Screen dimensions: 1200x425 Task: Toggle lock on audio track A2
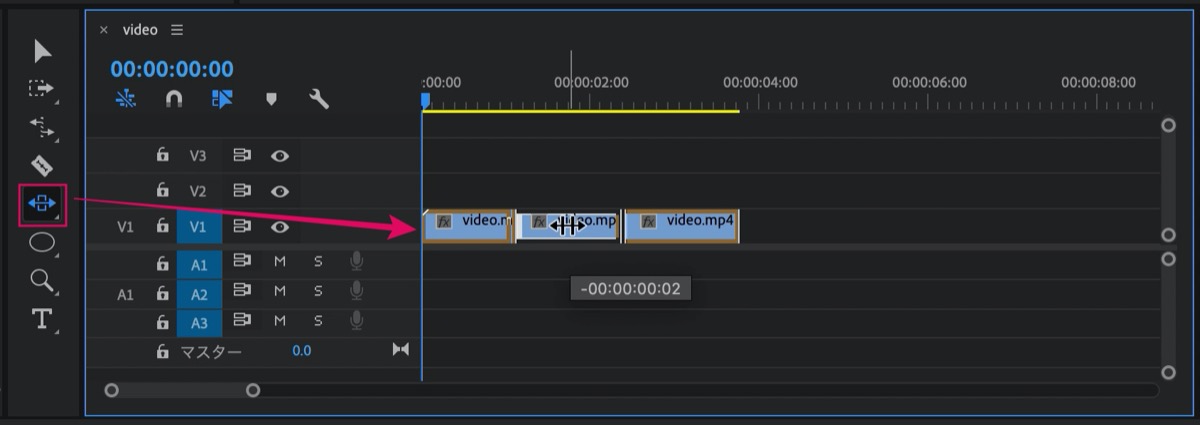coord(162,293)
